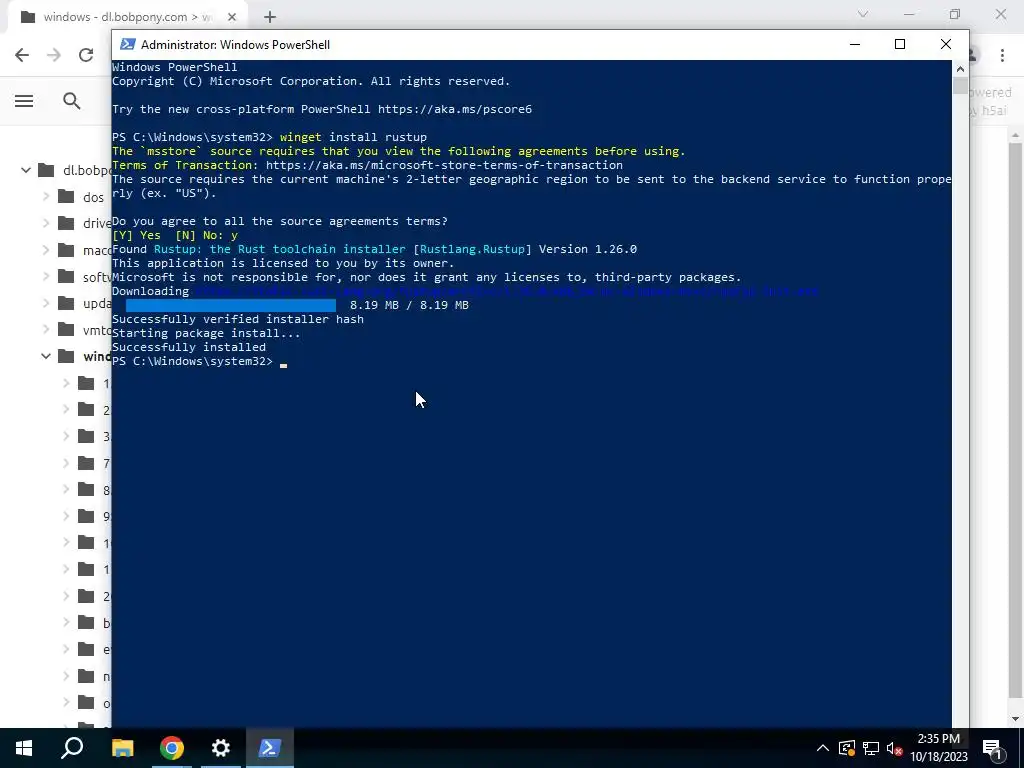Click the PowerShell scrollbar thumb

(960, 86)
